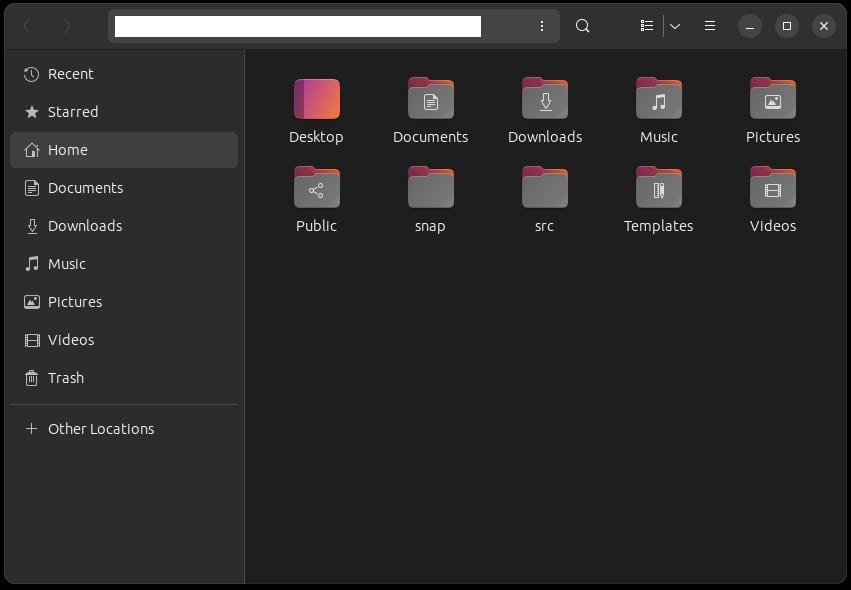Open the Desktop folder icon
Screen dimensions: 851x590
click(316, 99)
